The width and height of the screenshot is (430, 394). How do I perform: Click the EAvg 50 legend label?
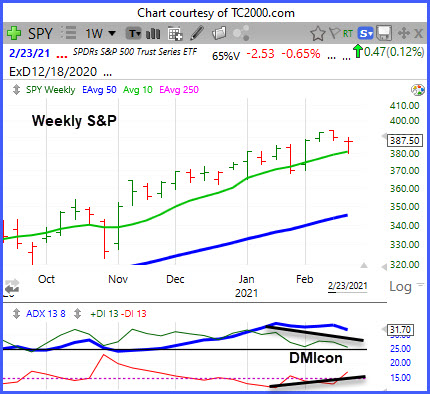[99, 90]
